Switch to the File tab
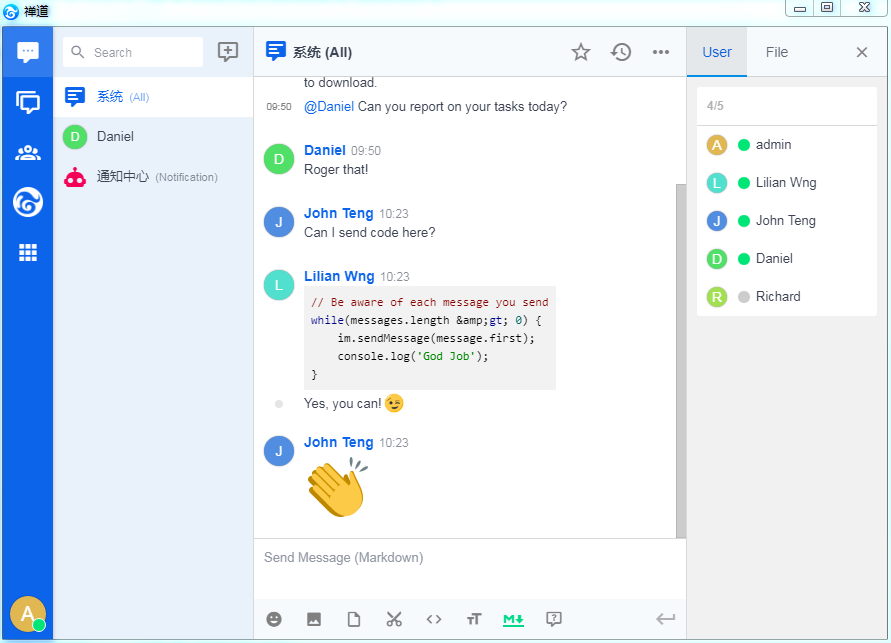The image size is (891, 643). pyautogui.click(x=776, y=52)
